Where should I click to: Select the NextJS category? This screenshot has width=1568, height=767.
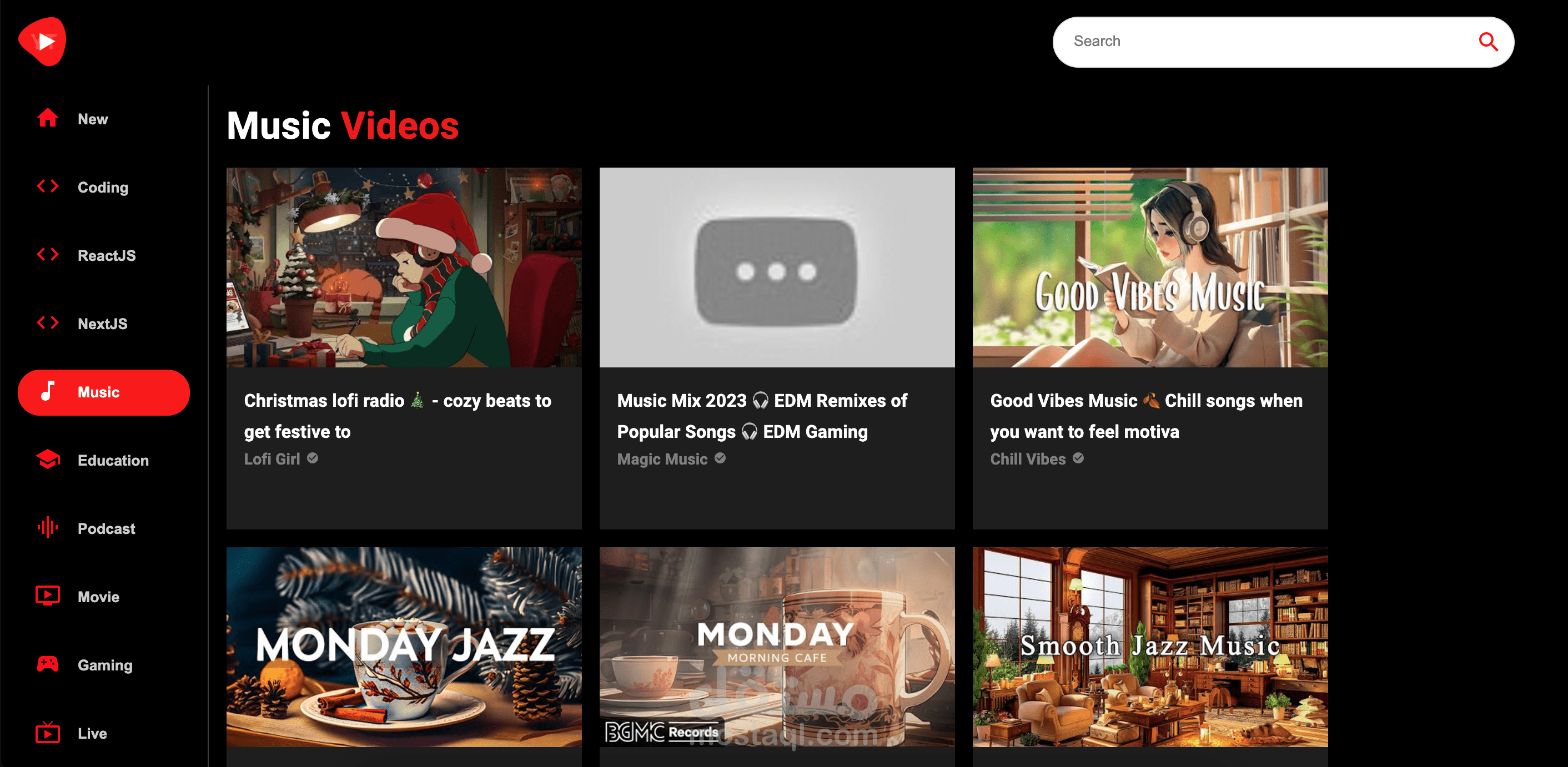click(103, 324)
